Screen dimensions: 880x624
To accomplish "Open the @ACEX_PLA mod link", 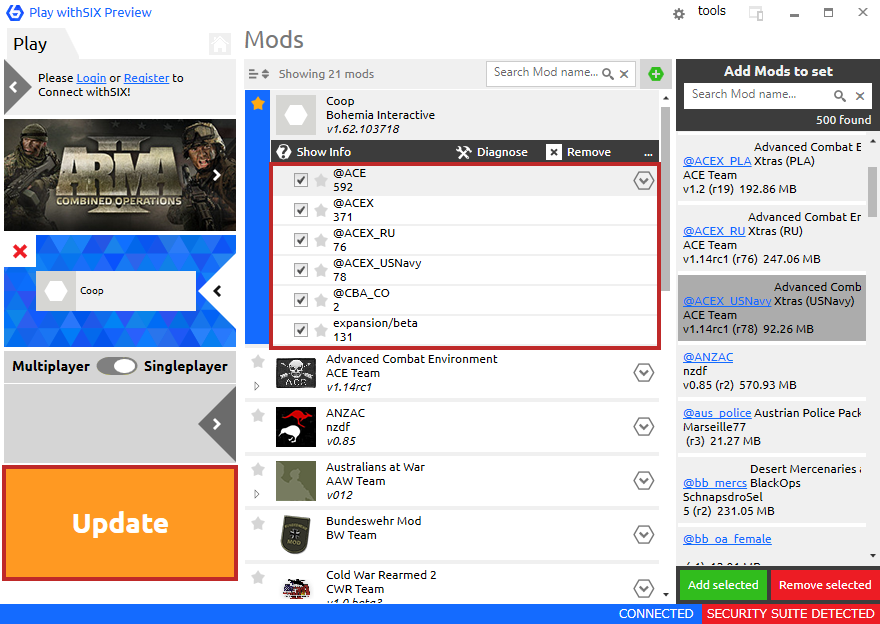I will tap(717, 161).
